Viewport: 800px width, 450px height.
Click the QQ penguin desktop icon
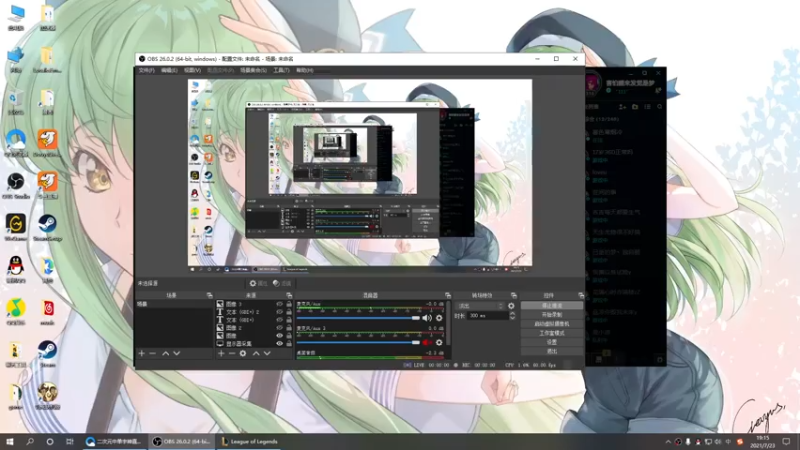[x=16, y=269]
